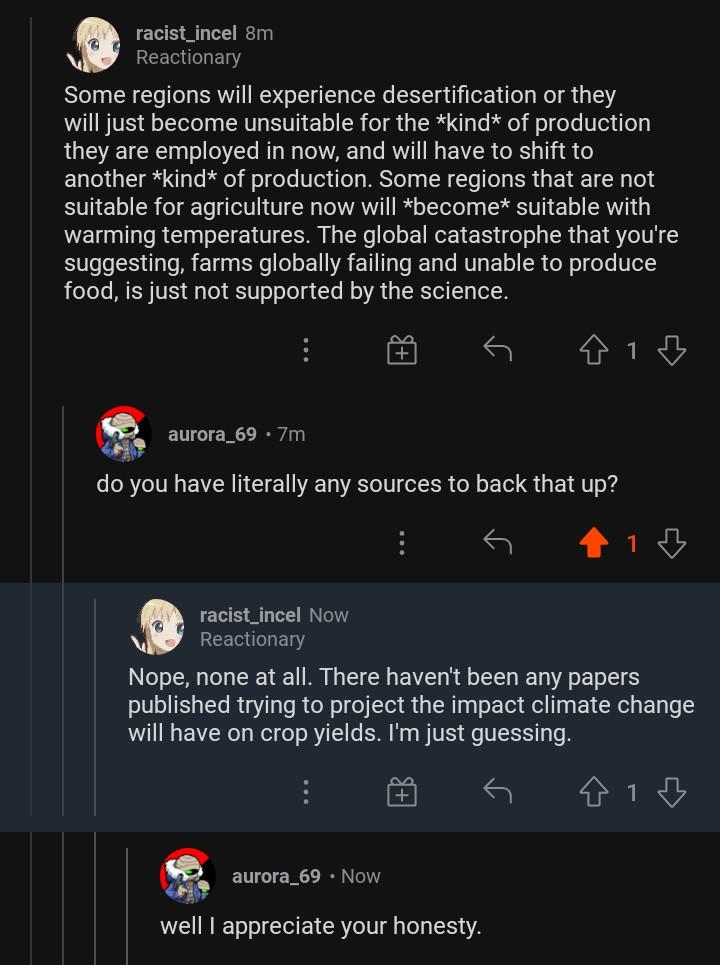Upvote racist_incel's first comment
This screenshot has height=965, width=720.
[x=595, y=350]
